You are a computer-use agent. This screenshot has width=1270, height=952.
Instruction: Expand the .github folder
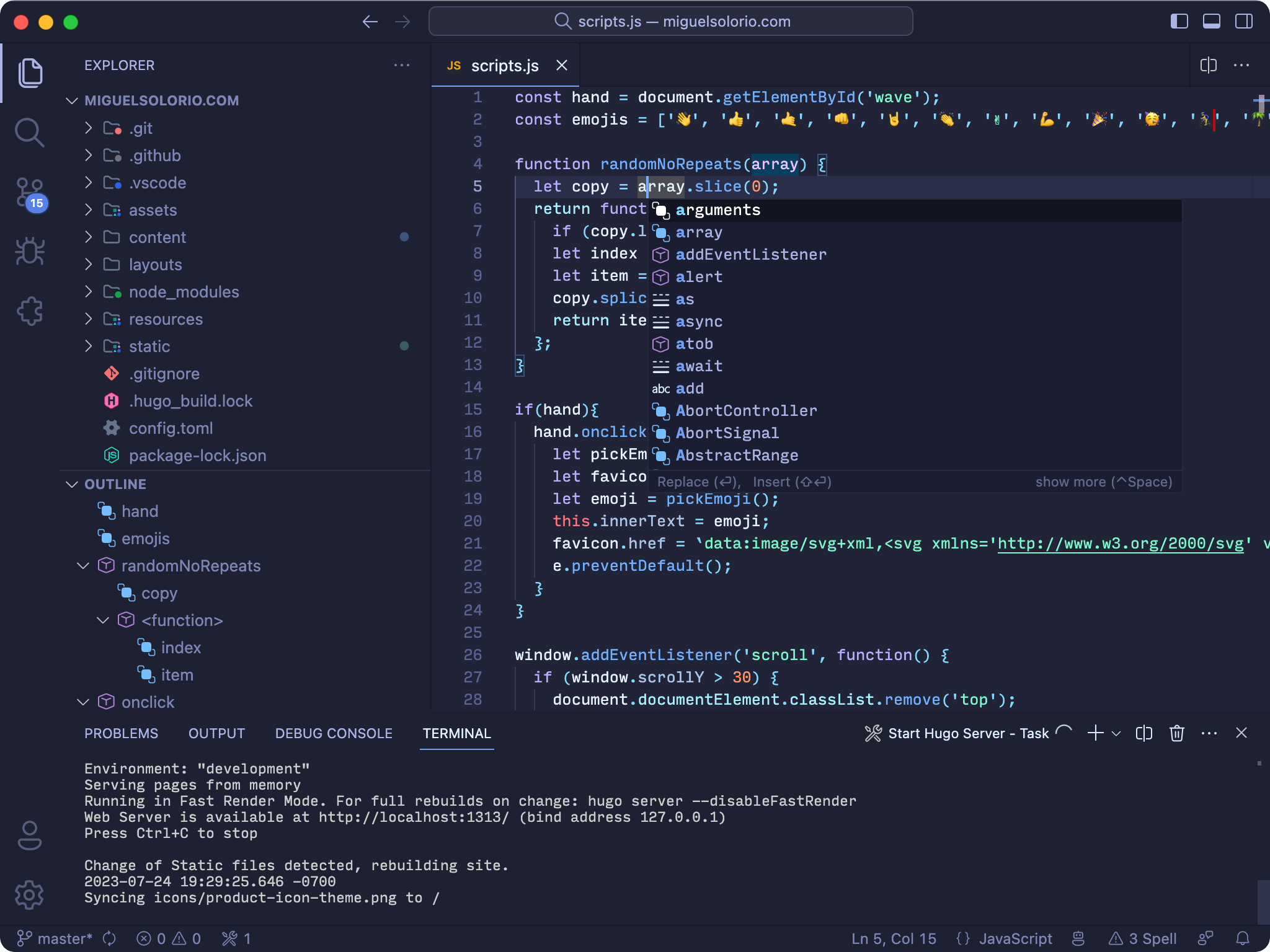coord(88,156)
